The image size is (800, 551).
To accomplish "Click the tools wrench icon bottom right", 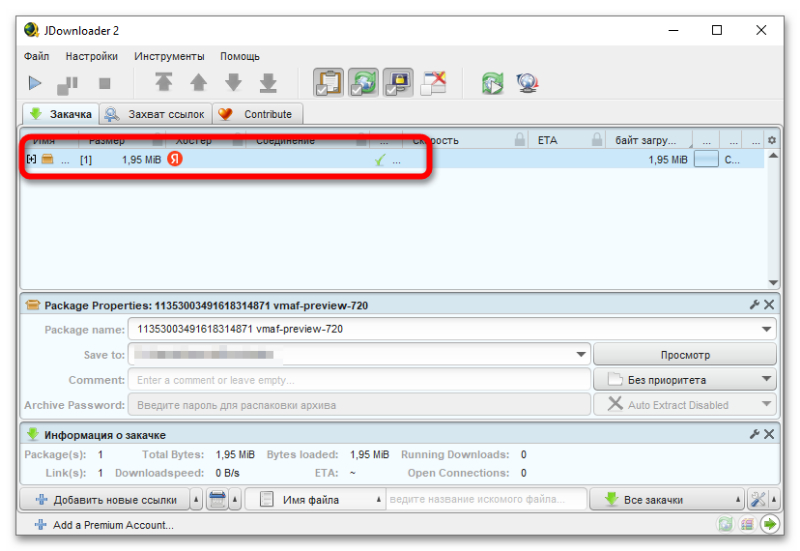I will 758,499.
